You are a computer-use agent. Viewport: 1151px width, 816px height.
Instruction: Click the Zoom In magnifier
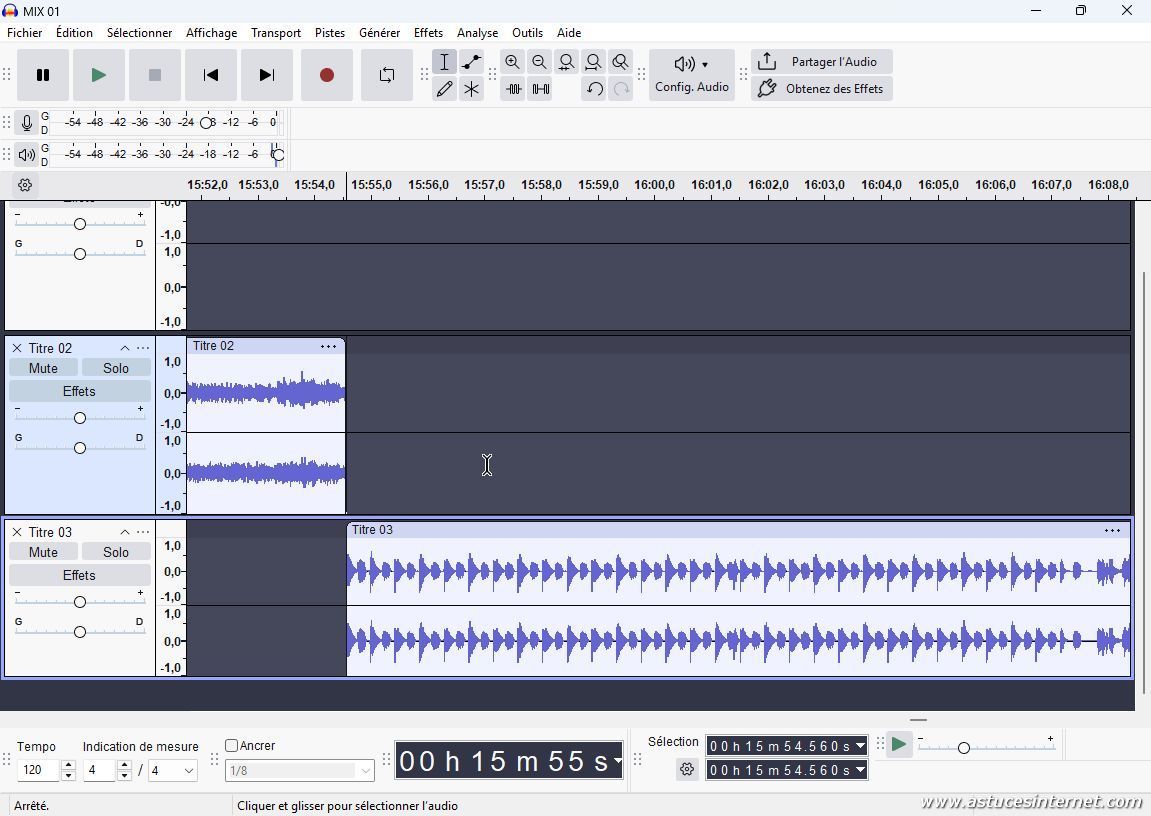[x=512, y=62]
